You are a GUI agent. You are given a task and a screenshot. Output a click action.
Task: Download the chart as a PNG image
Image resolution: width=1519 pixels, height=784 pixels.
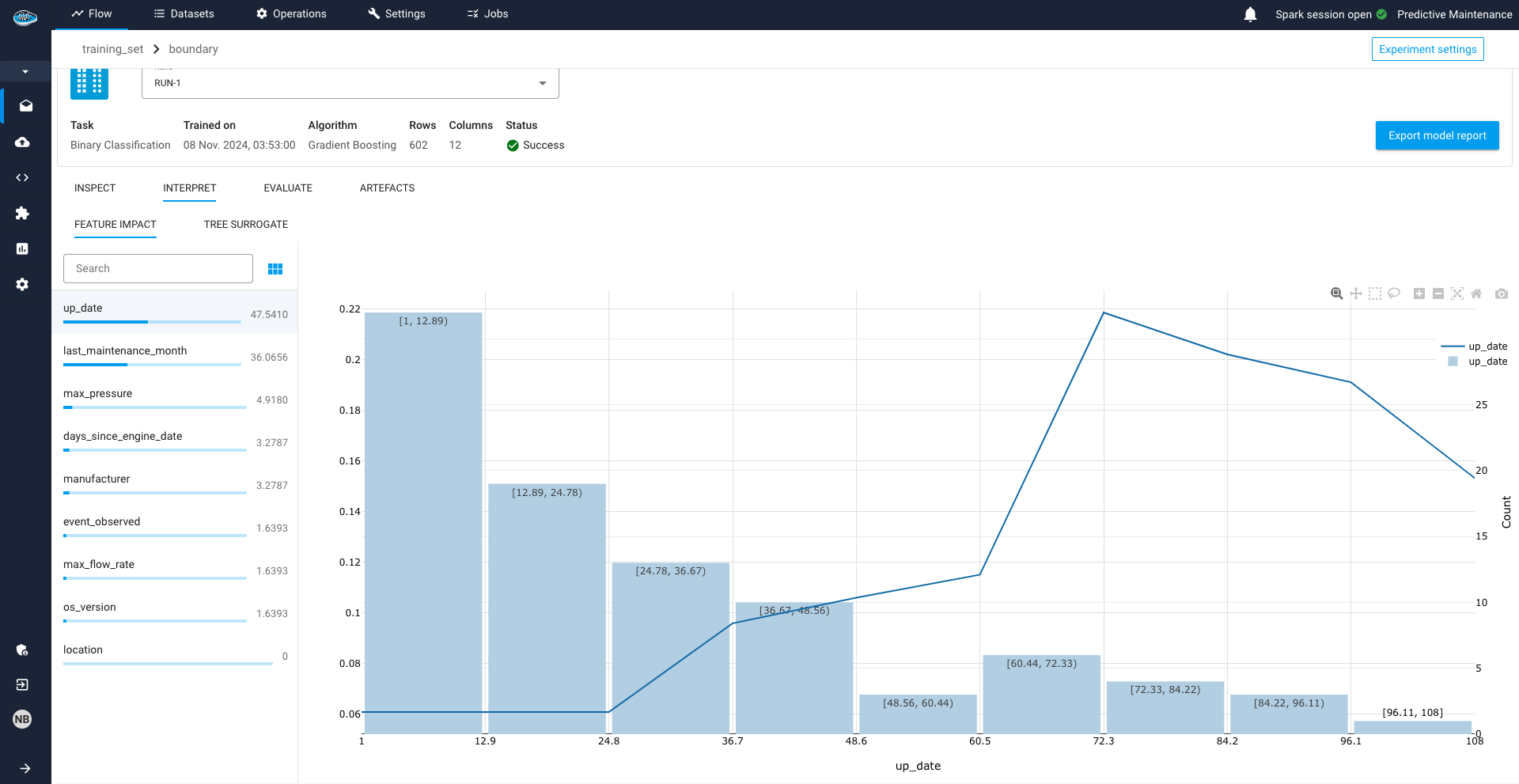click(1502, 293)
